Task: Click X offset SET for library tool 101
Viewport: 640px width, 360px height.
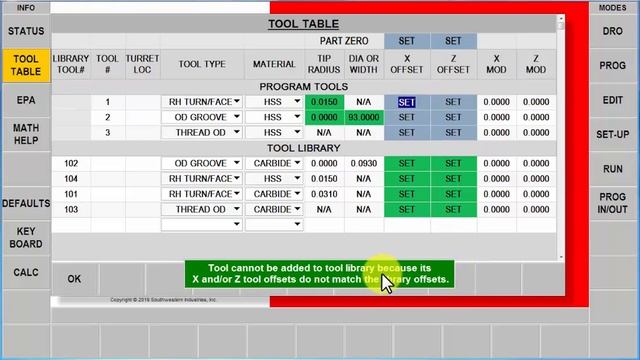Action: pyautogui.click(x=407, y=194)
